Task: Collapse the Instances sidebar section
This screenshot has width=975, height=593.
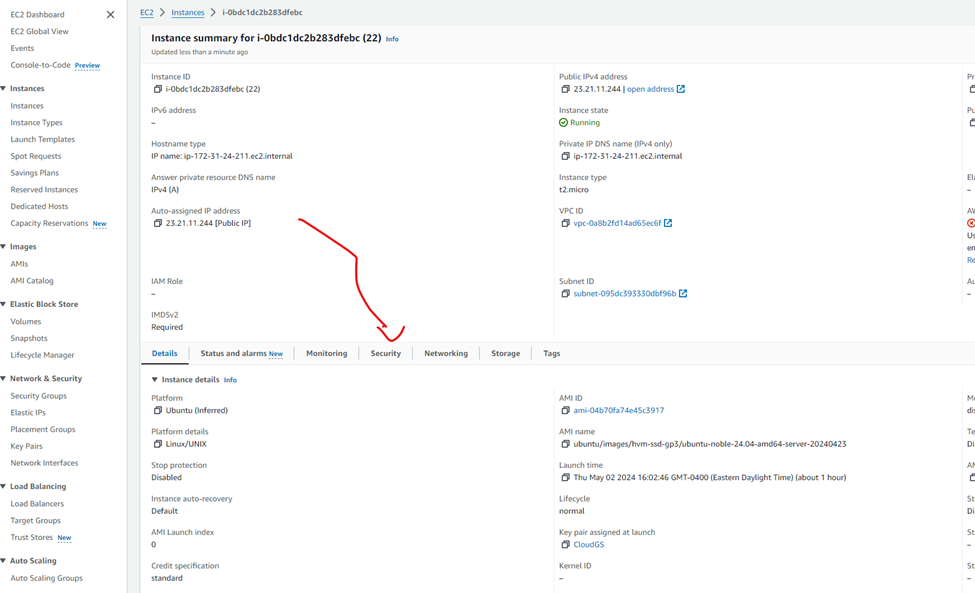Action: (x=3, y=88)
